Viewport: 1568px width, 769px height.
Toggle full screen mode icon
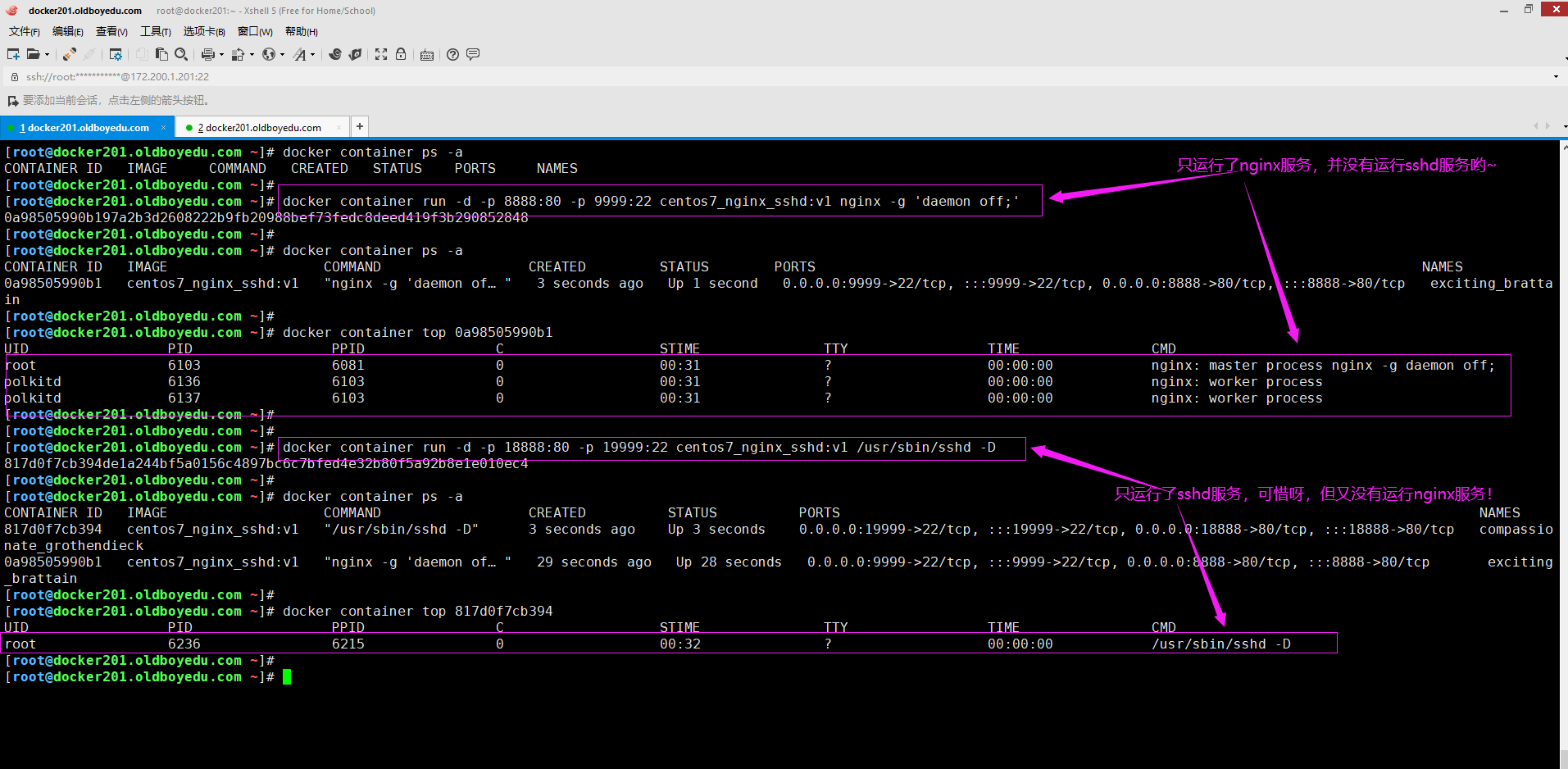381,54
